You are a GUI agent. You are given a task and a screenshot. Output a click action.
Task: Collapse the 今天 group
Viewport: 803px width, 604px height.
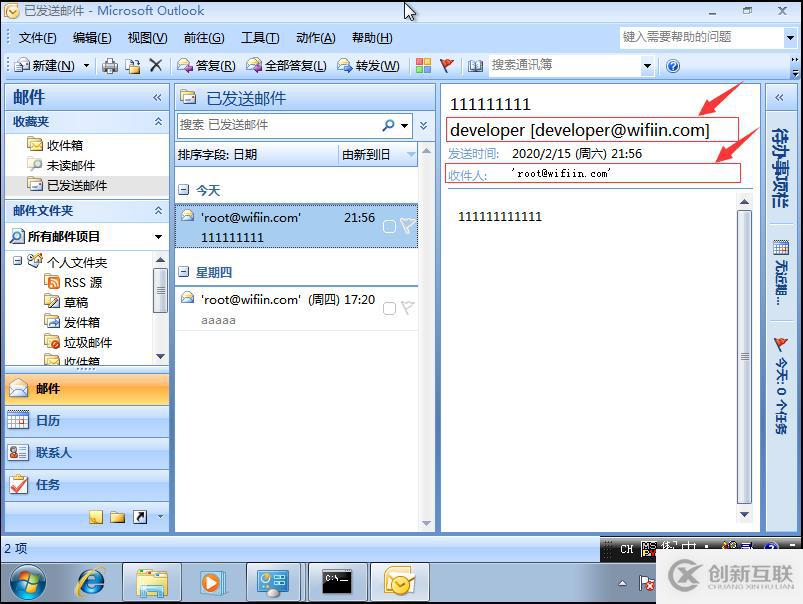click(183, 190)
